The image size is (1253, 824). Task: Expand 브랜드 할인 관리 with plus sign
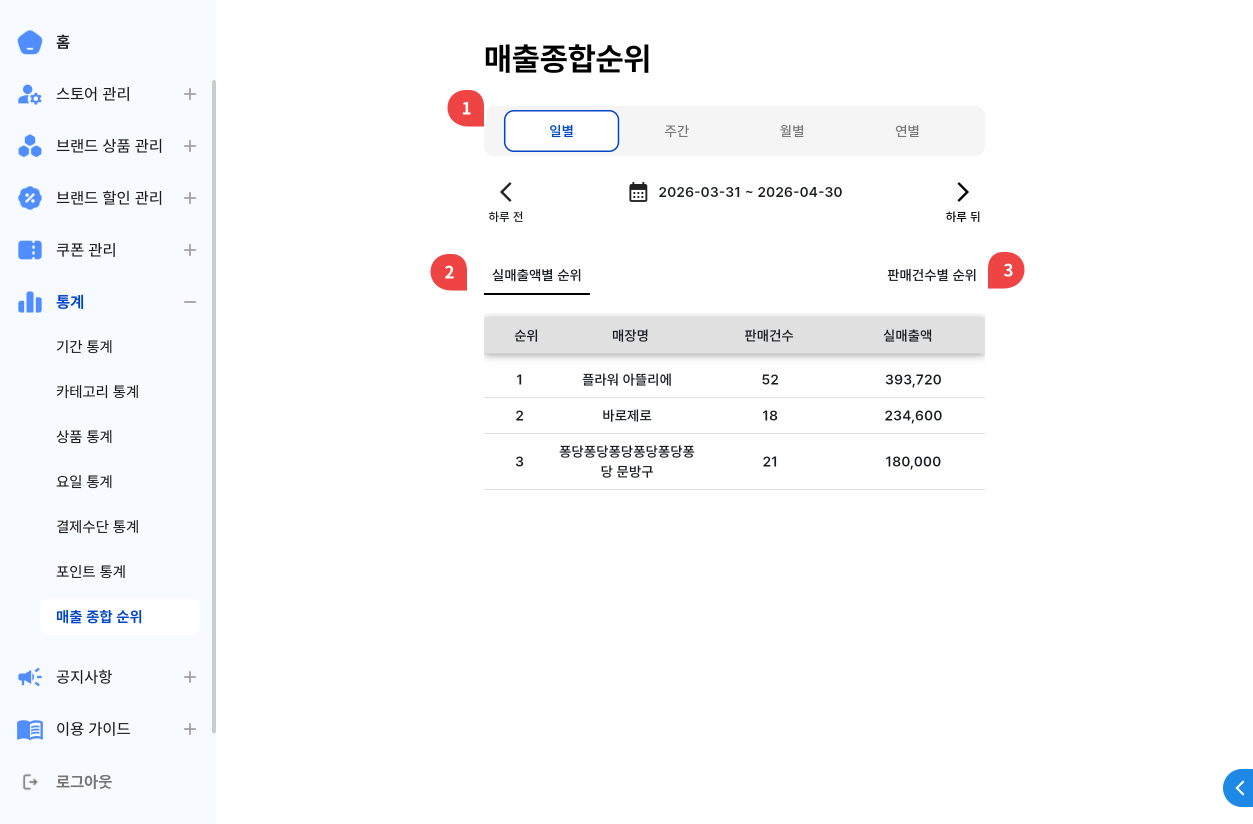190,198
